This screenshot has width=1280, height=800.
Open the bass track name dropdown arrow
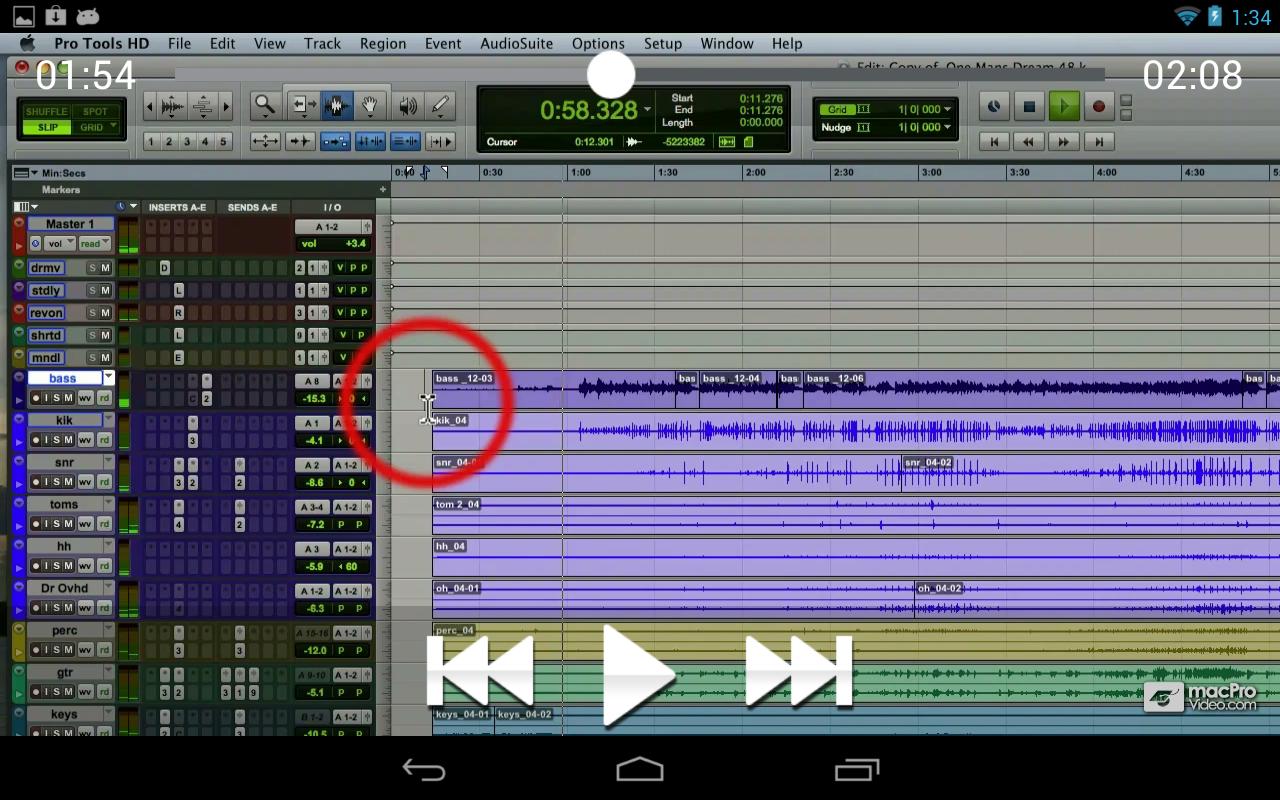108,378
